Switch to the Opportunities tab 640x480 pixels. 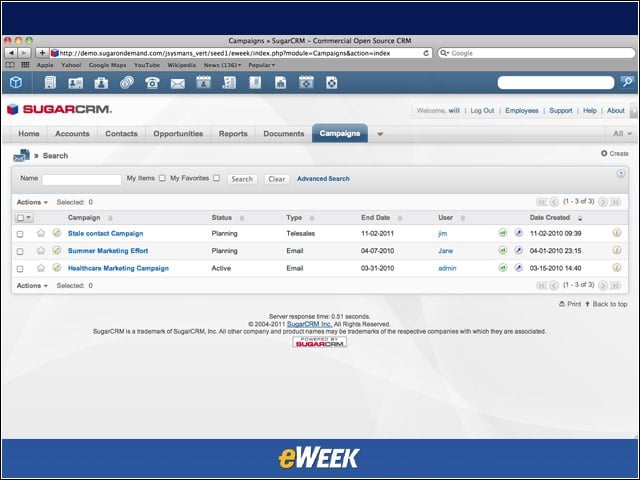(x=178, y=133)
